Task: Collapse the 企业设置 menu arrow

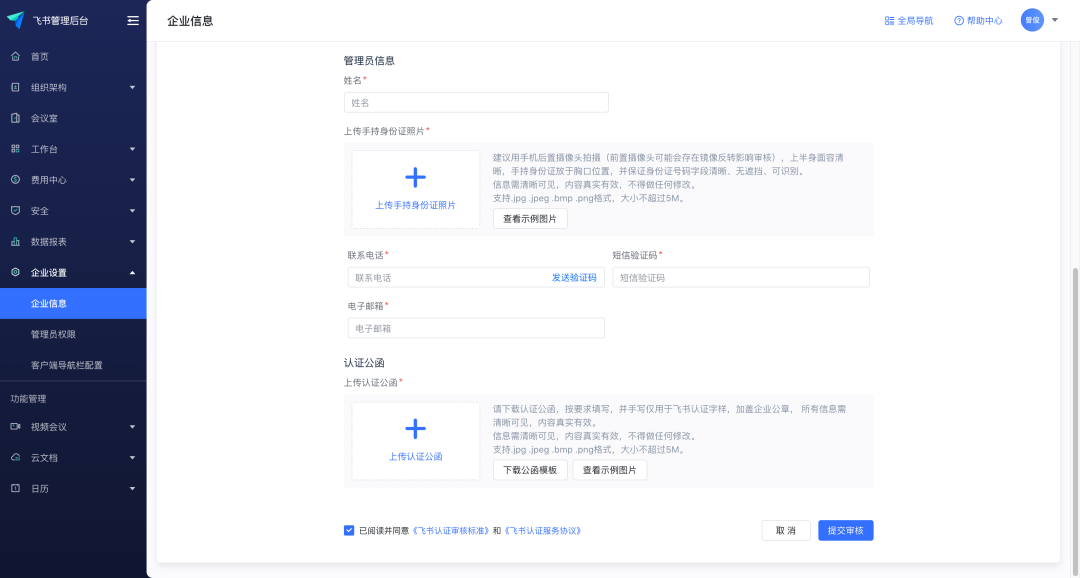Action: click(132, 272)
